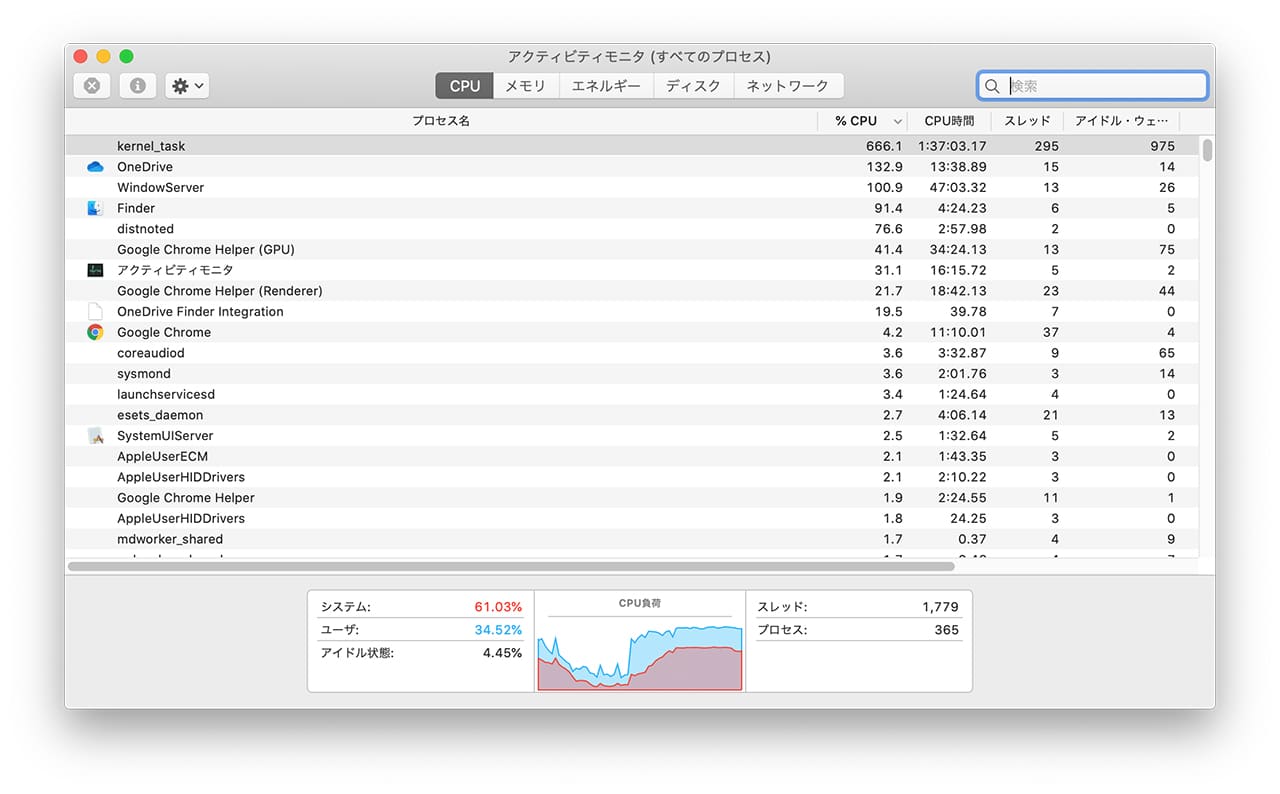Select the OneDrive process name
1280x794 pixels.
click(145, 167)
